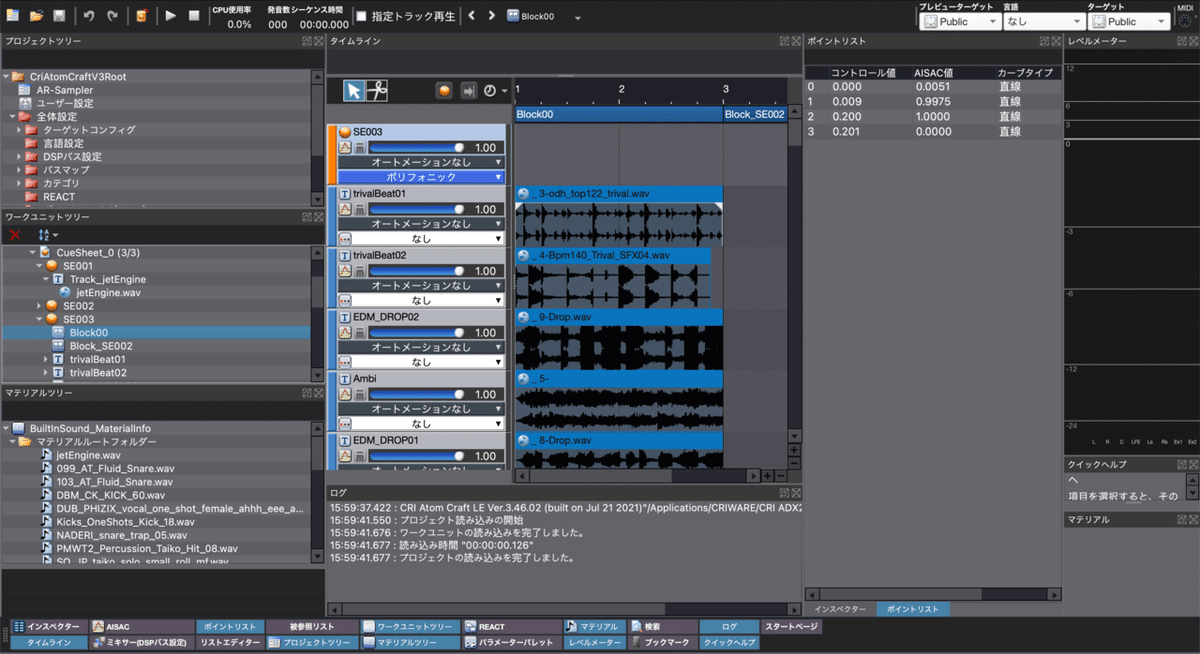The height and width of the screenshot is (654, 1200).
Task: Start playback with the play button
Action: (x=171, y=16)
